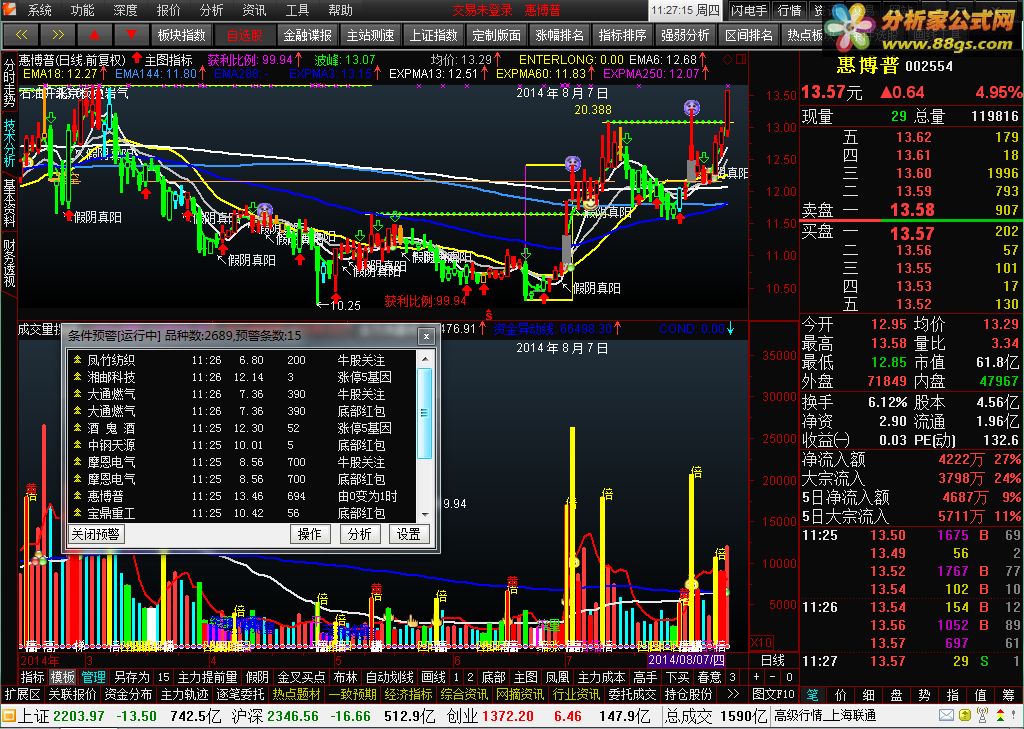Click the red diamond icon at chart top-right

point(728,59)
